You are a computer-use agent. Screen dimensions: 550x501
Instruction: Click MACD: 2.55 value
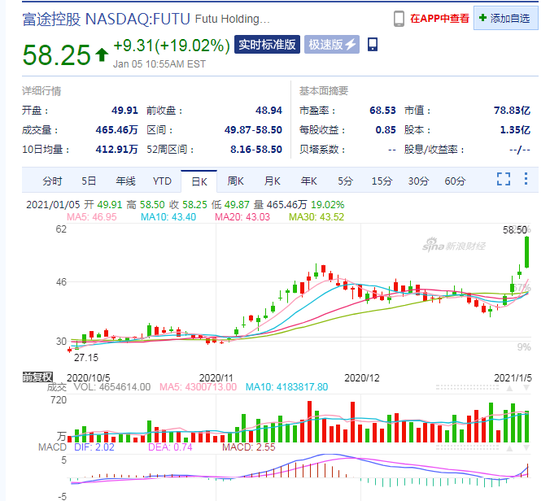[249, 447]
